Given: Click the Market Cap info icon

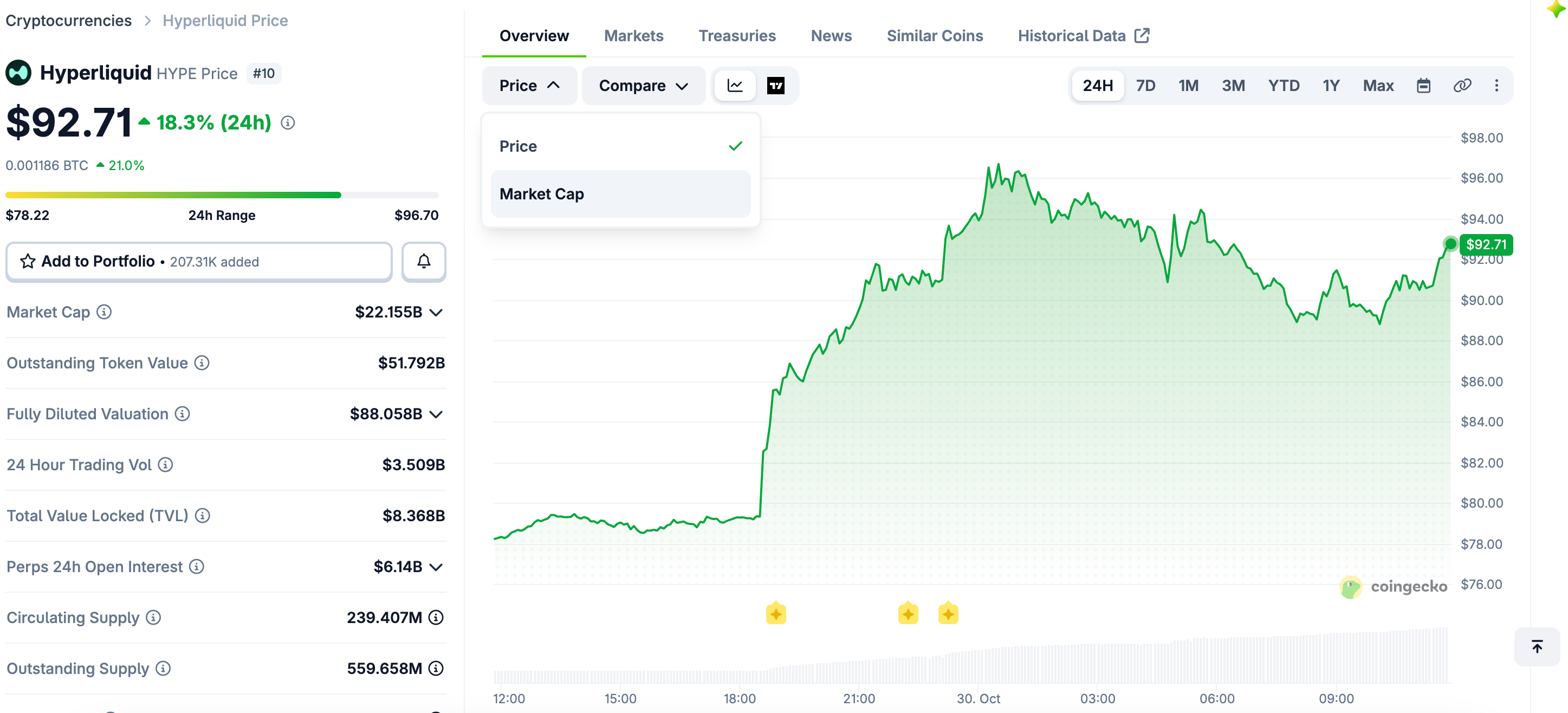Looking at the screenshot, I should (104, 312).
